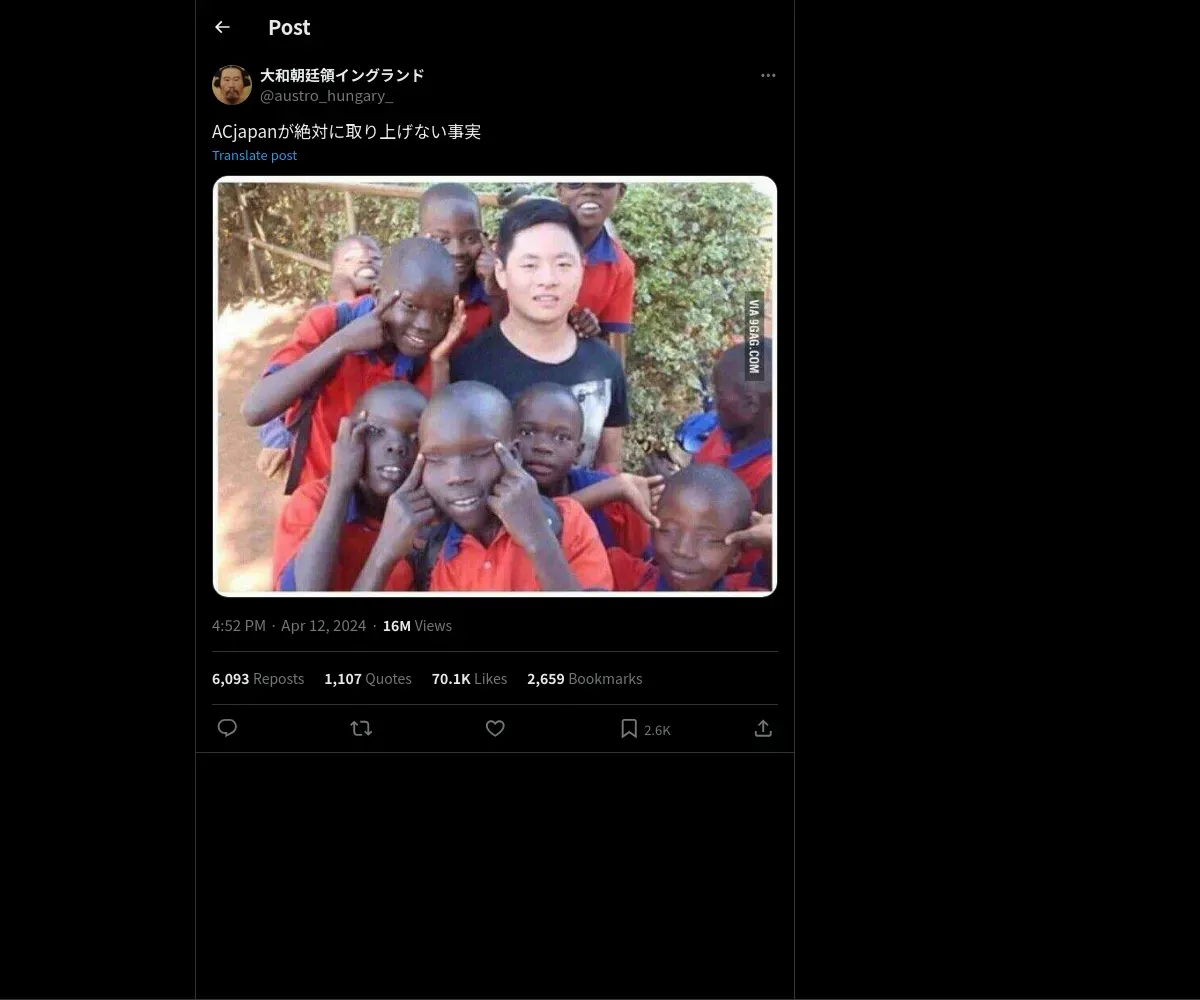
Task: Show the 6,093 Reposts list
Action: click(258, 679)
